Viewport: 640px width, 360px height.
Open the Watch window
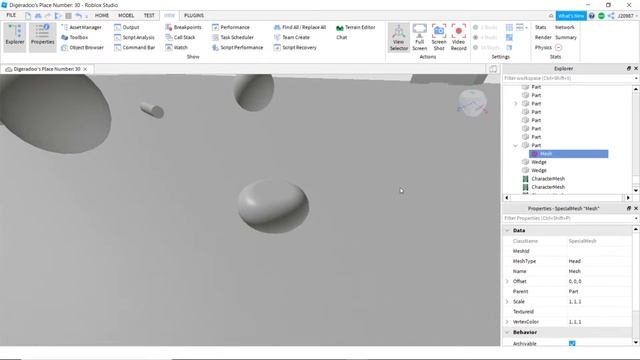tap(176, 48)
